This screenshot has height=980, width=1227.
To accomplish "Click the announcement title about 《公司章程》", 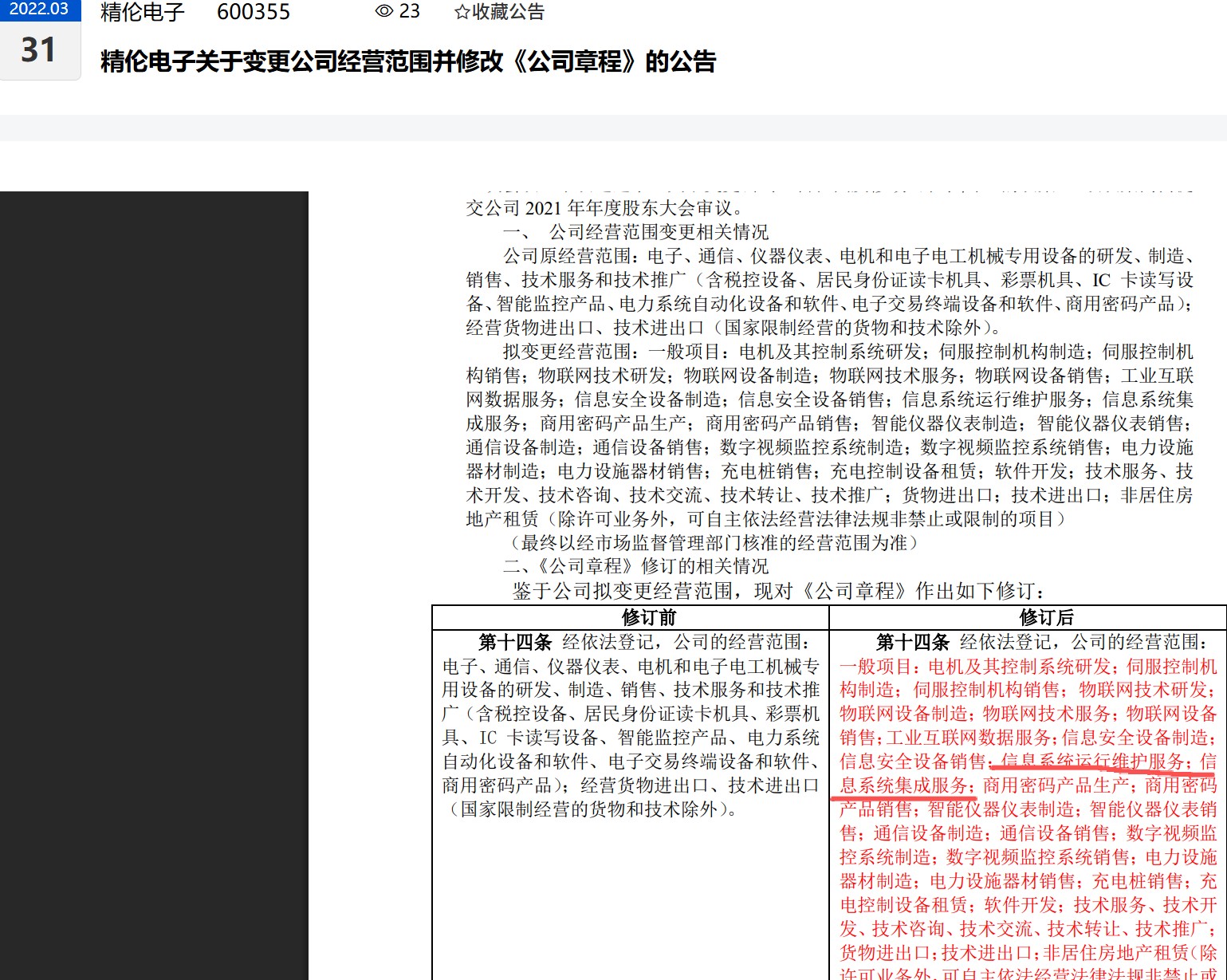I will point(408,61).
